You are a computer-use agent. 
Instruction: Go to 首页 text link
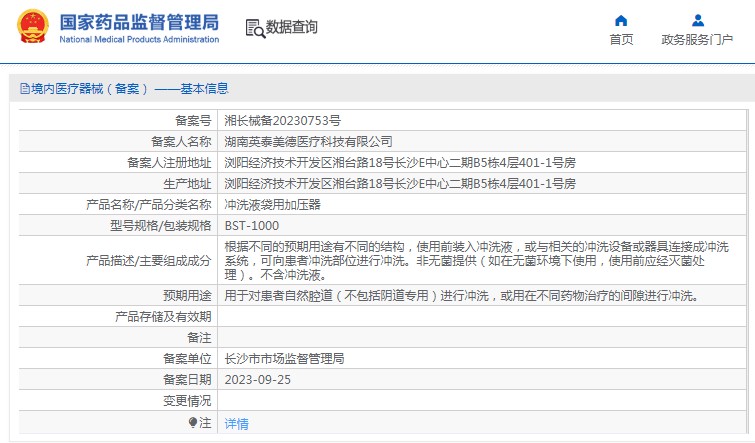click(x=621, y=39)
